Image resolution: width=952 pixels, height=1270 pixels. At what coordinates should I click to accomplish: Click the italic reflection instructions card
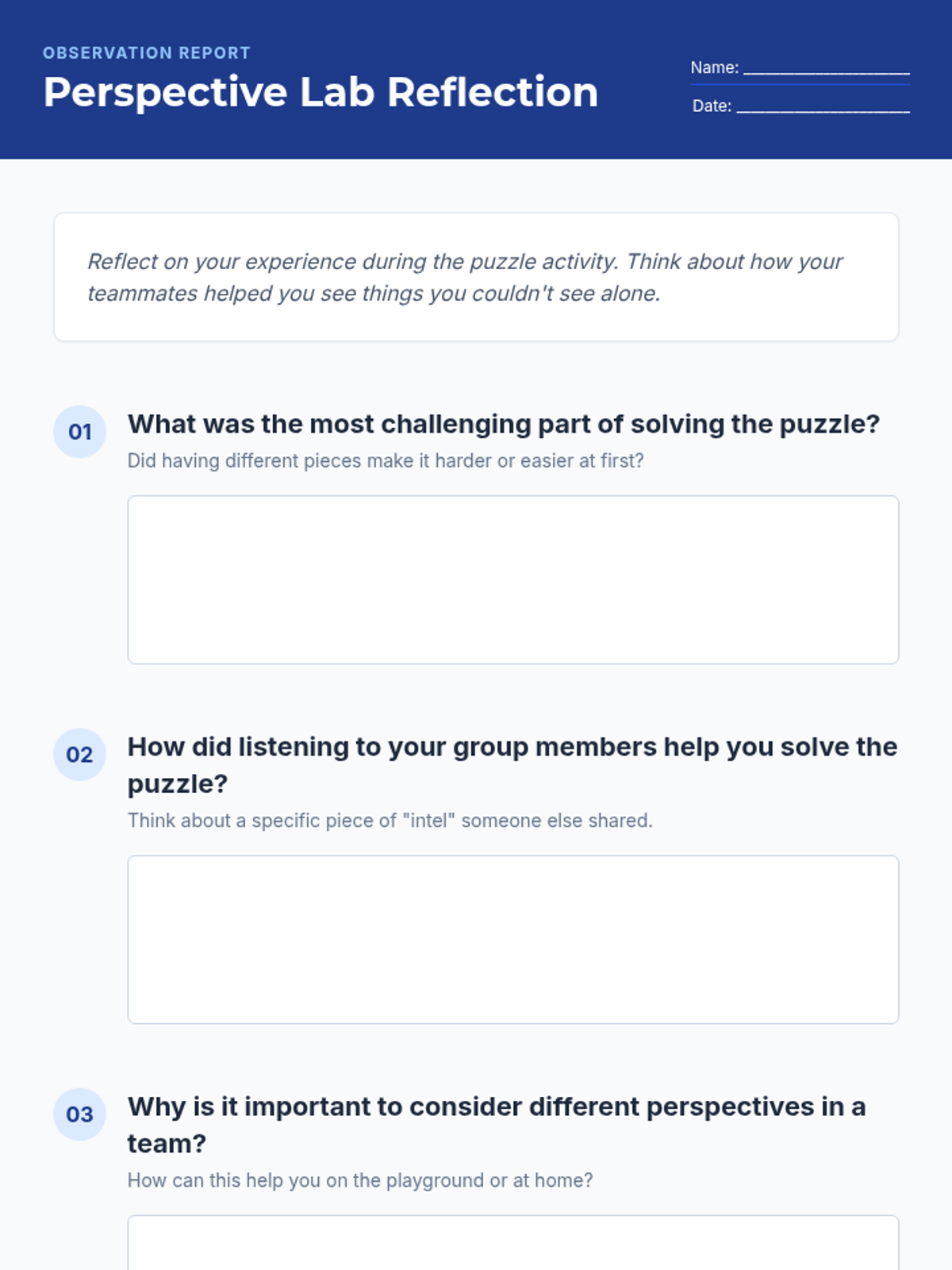476,277
